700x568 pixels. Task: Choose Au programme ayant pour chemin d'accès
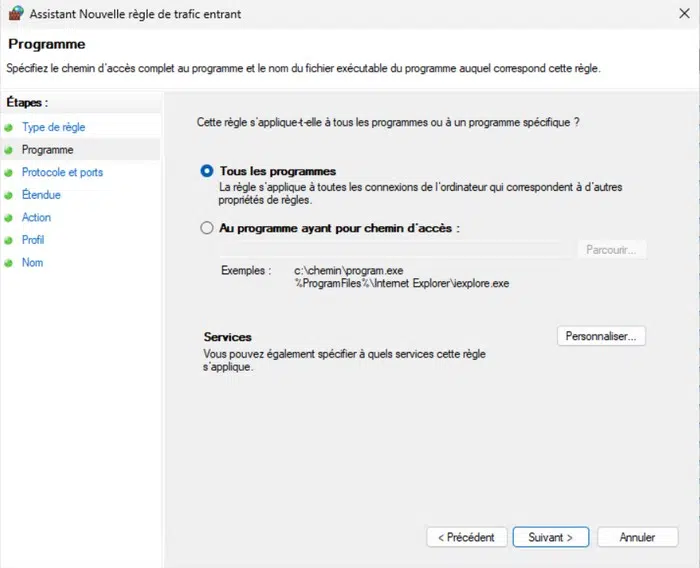pos(207,228)
